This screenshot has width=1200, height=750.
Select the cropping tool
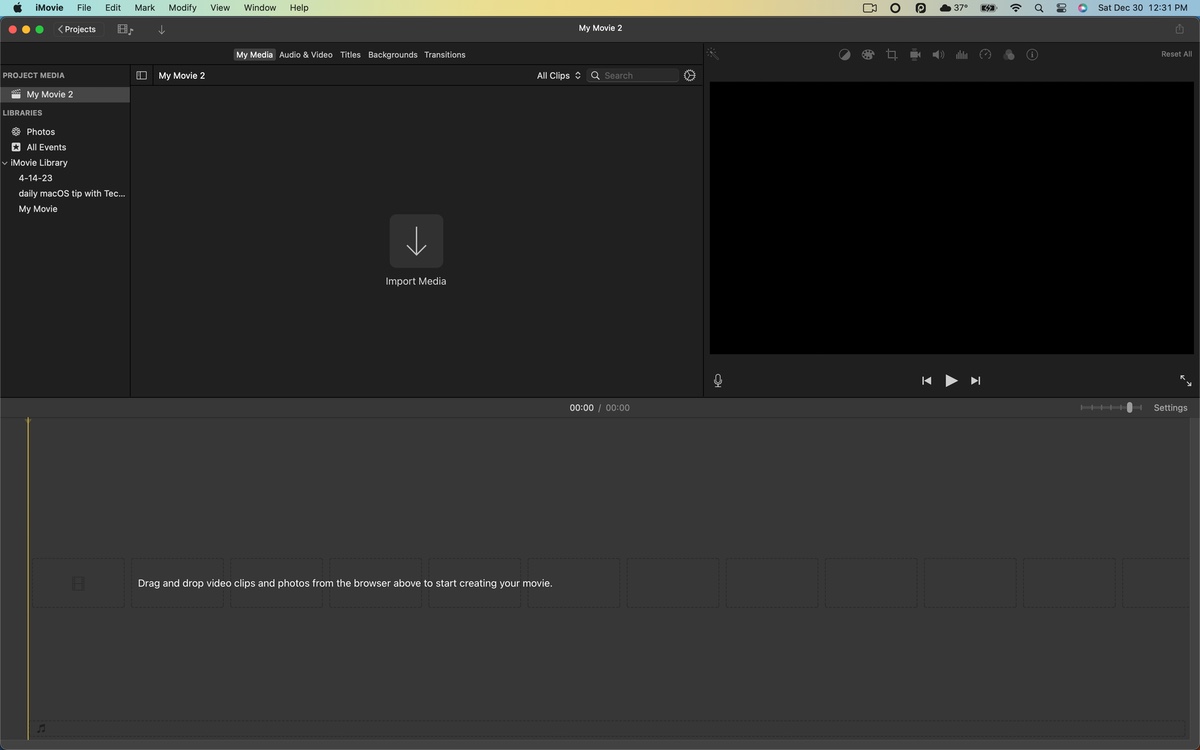tap(891, 55)
